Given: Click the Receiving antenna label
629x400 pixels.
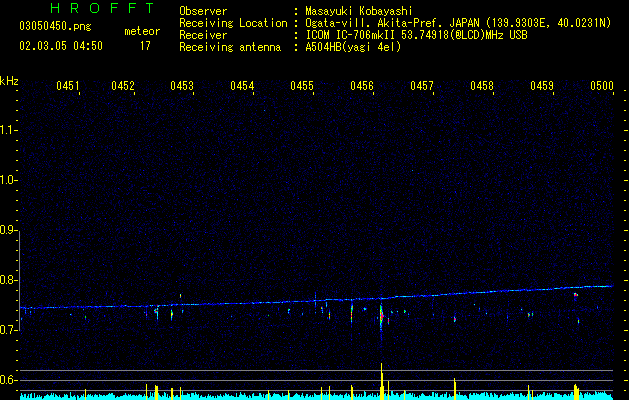Looking at the screenshot, I should (230, 47).
